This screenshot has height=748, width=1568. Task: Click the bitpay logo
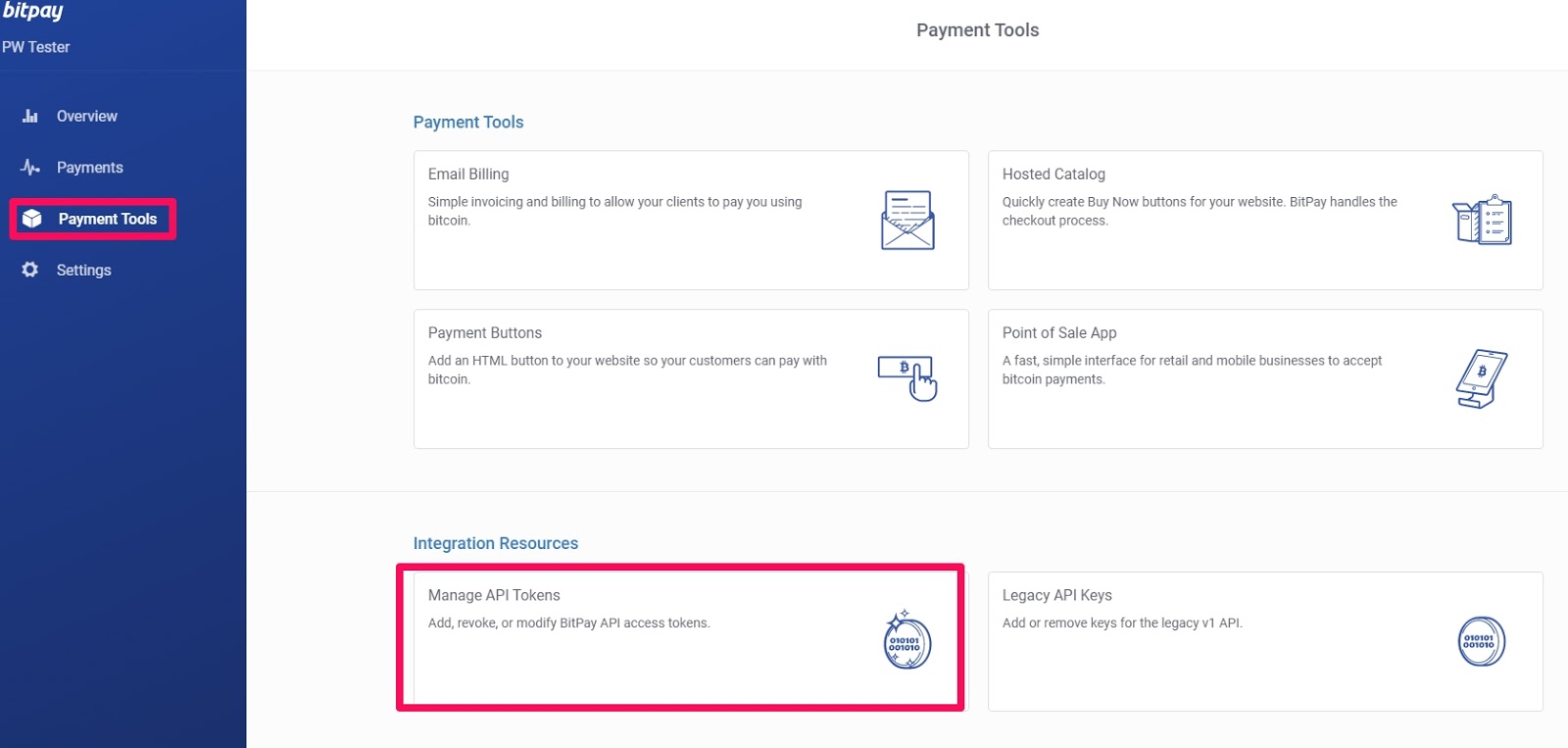pos(32,11)
